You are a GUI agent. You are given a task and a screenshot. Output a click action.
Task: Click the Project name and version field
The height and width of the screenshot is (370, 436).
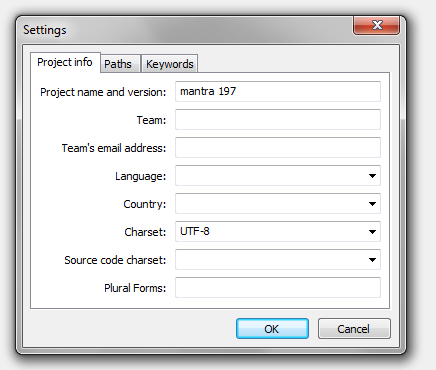click(278, 91)
